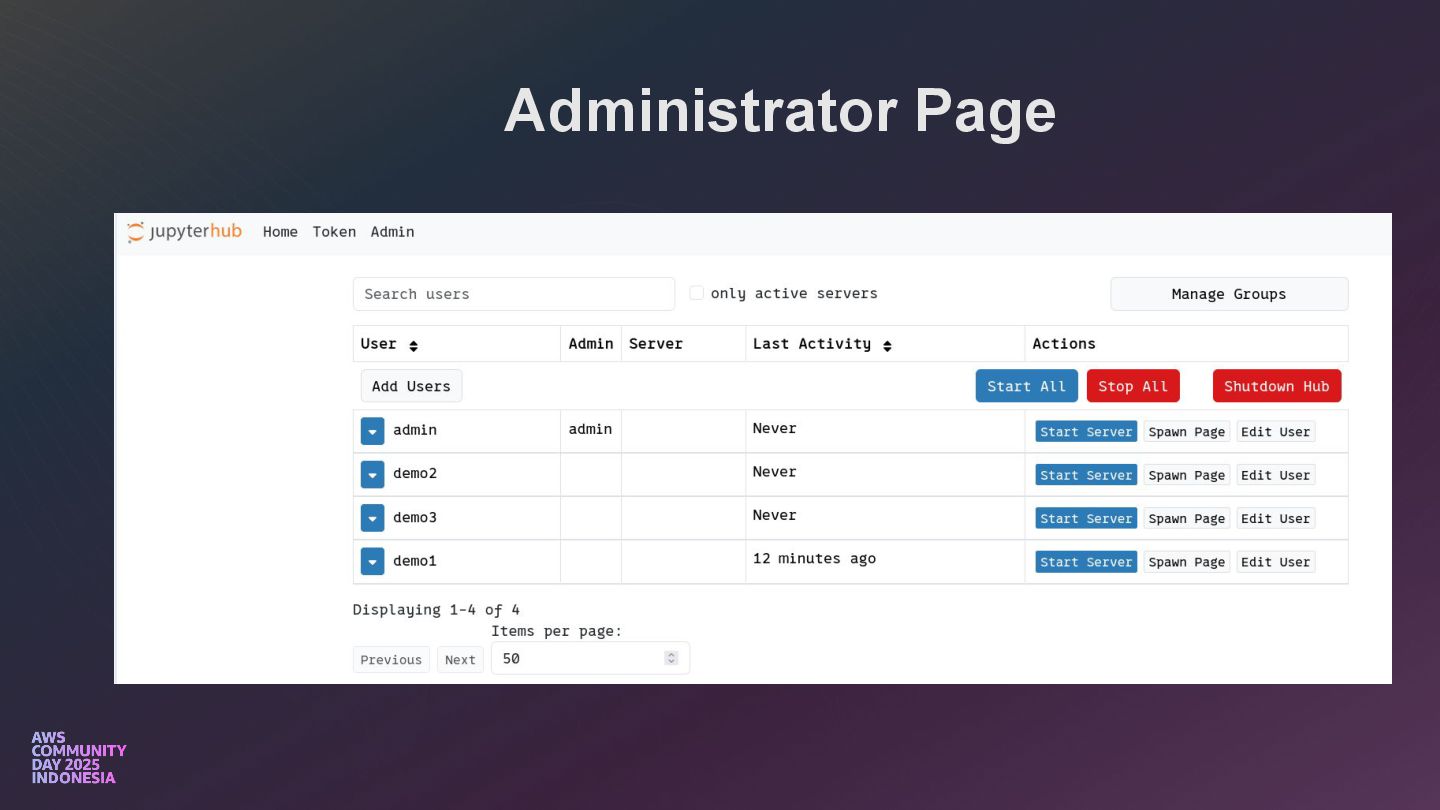Screen dimensions: 1440x810
Task: Edit User for the demo3 row
Action: [1276, 518]
